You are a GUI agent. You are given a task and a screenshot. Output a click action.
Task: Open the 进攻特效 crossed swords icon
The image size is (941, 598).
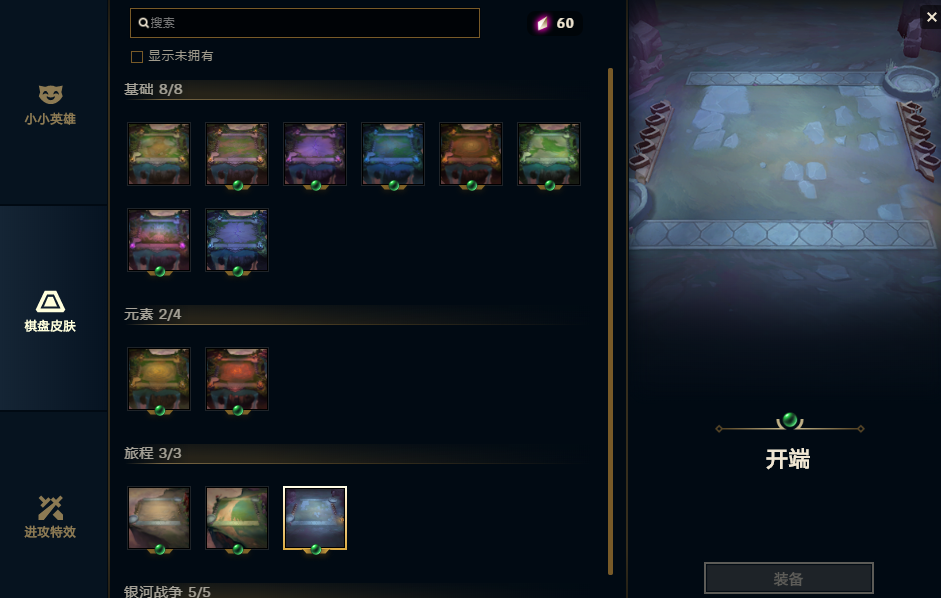[50, 508]
